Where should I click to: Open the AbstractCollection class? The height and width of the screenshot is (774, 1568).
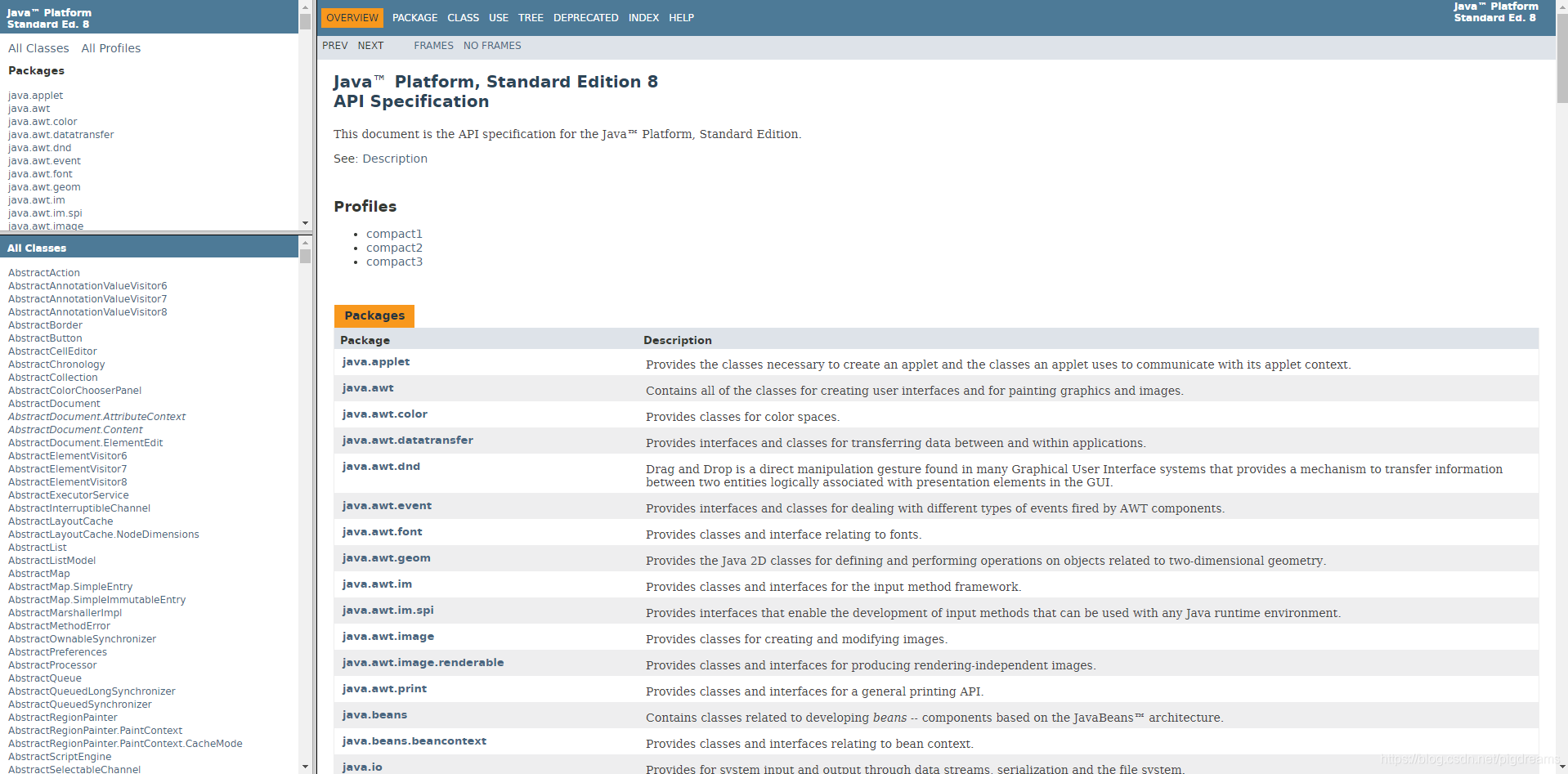click(53, 378)
